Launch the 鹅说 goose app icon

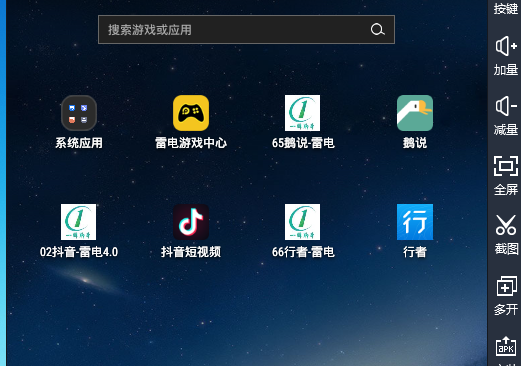pyautogui.click(x=415, y=113)
